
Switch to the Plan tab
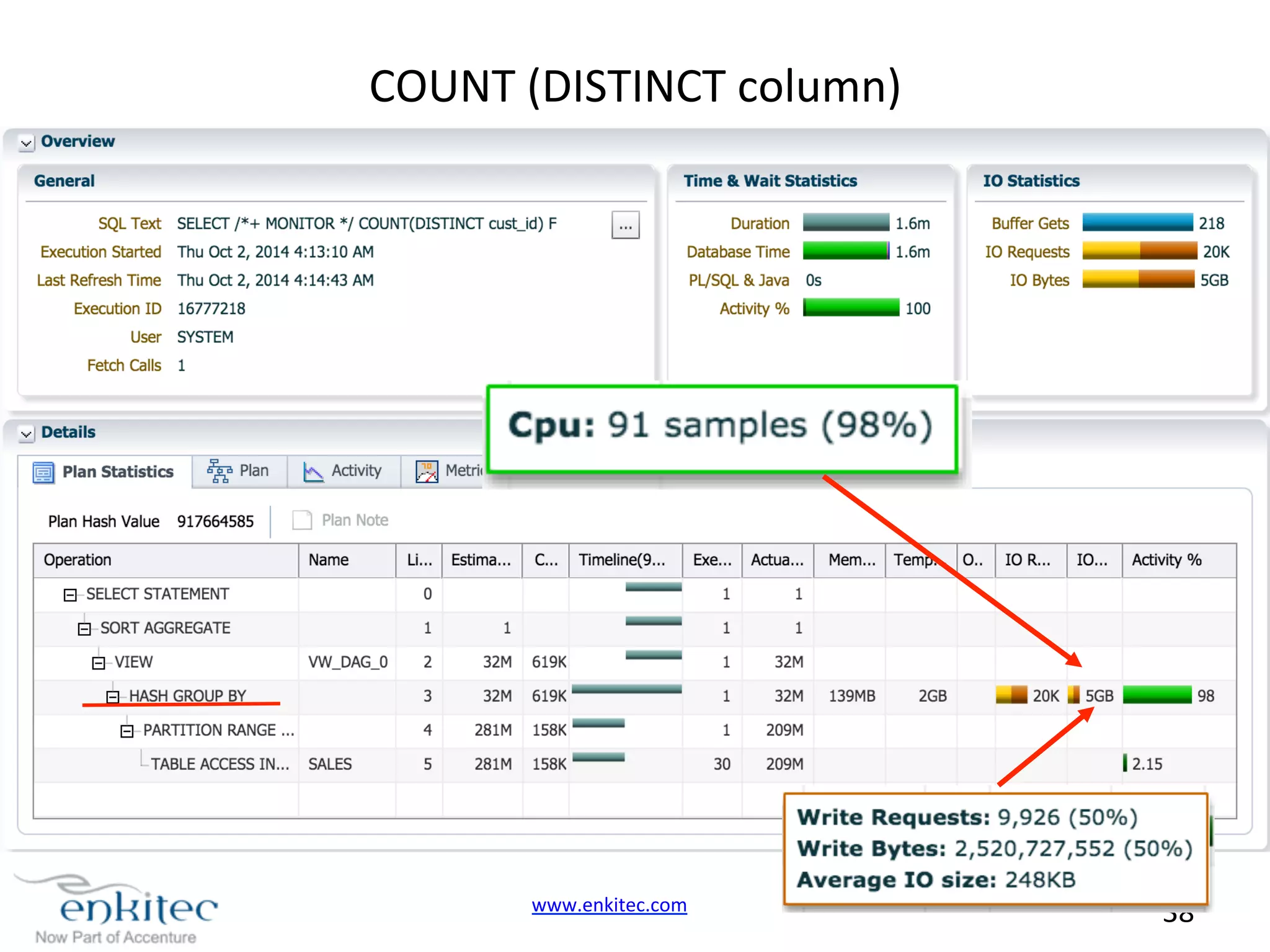coord(239,471)
